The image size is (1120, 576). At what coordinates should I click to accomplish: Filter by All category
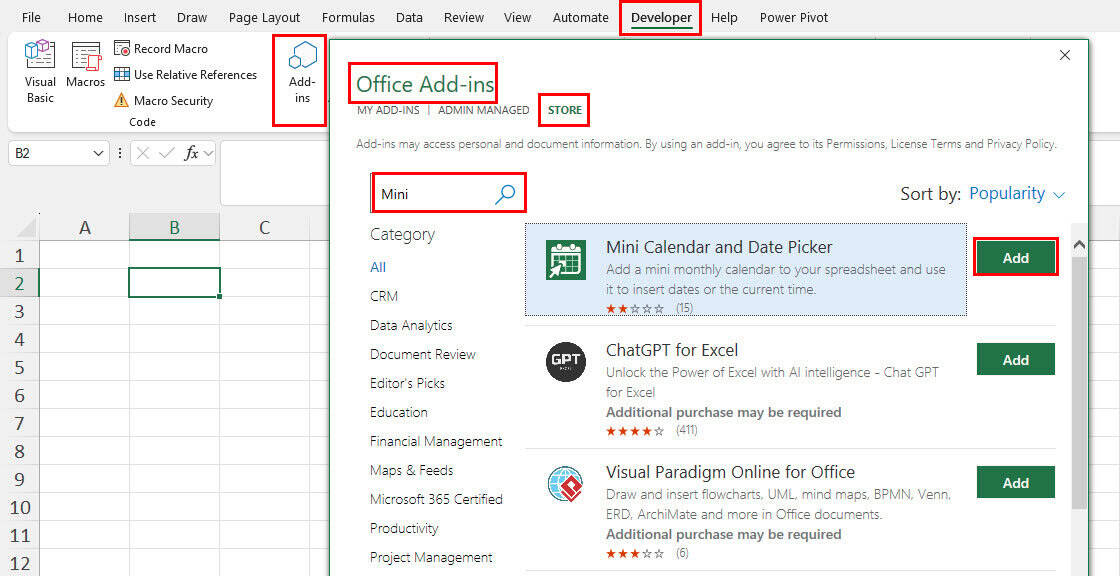(x=378, y=267)
